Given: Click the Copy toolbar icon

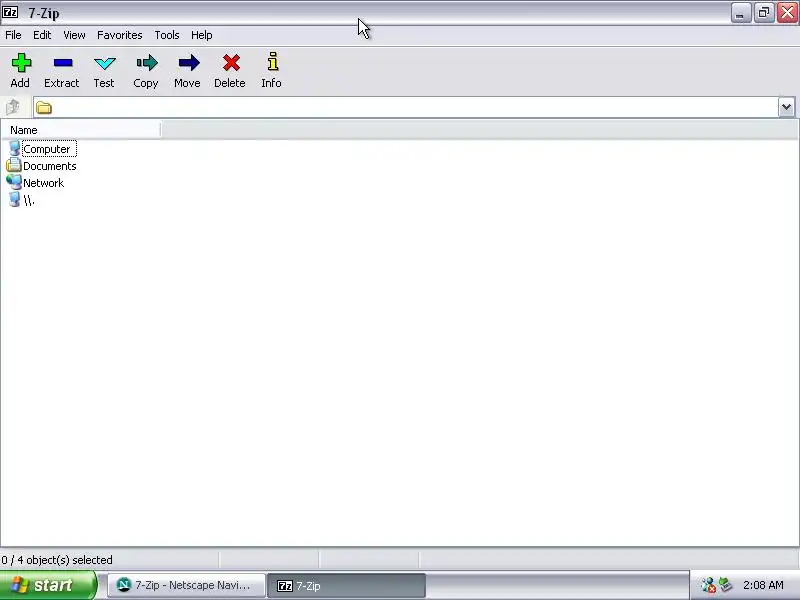Looking at the screenshot, I should [146, 63].
